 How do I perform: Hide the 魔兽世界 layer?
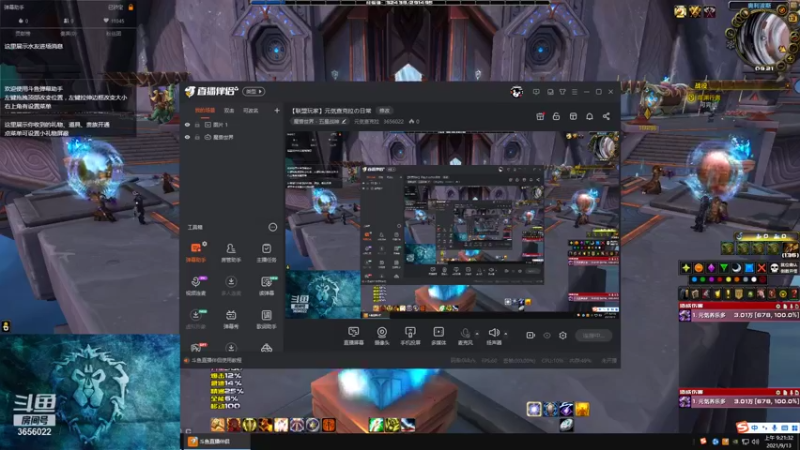tap(187, 137)
